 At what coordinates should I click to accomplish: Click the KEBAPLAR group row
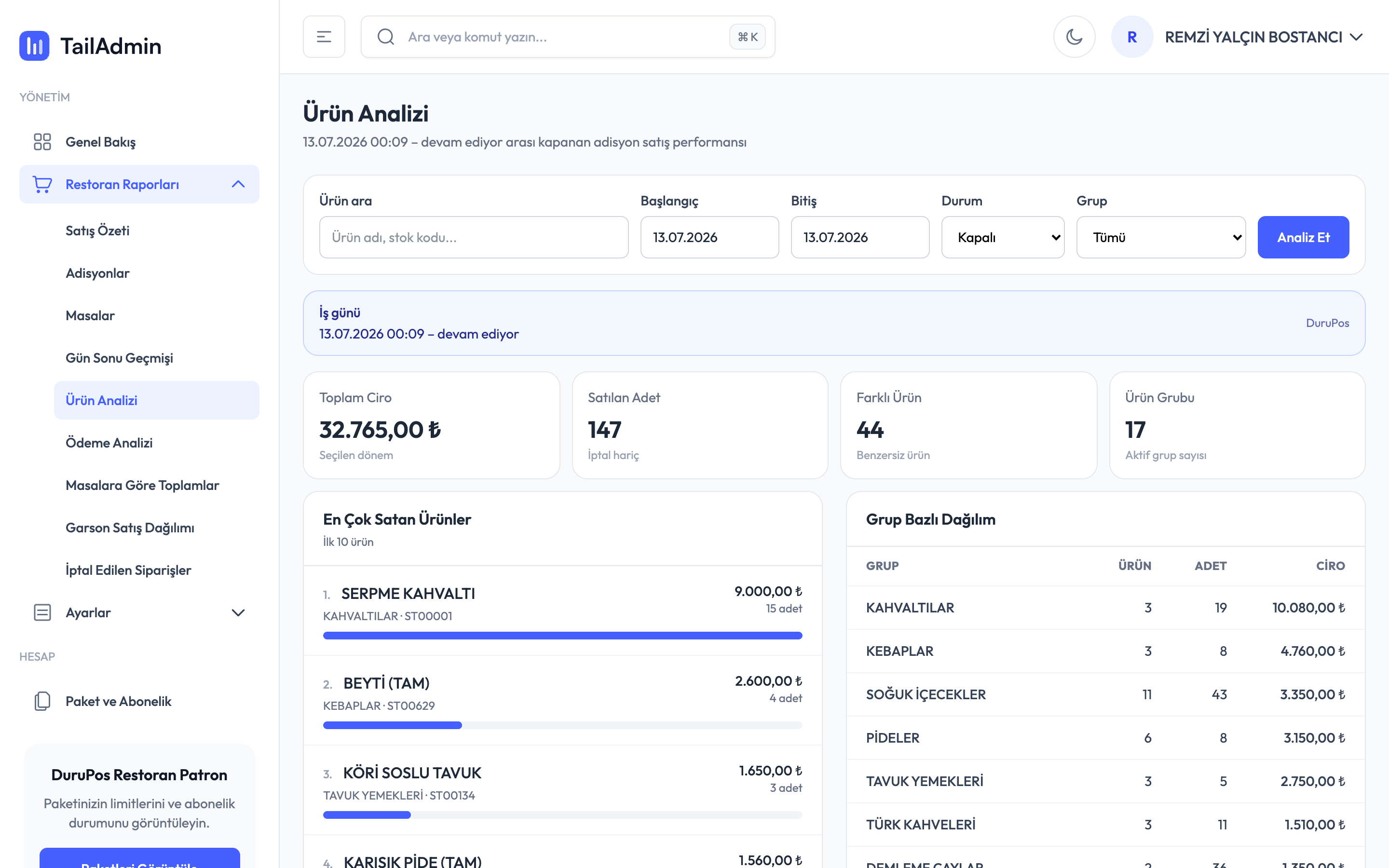pos(1105,651)
